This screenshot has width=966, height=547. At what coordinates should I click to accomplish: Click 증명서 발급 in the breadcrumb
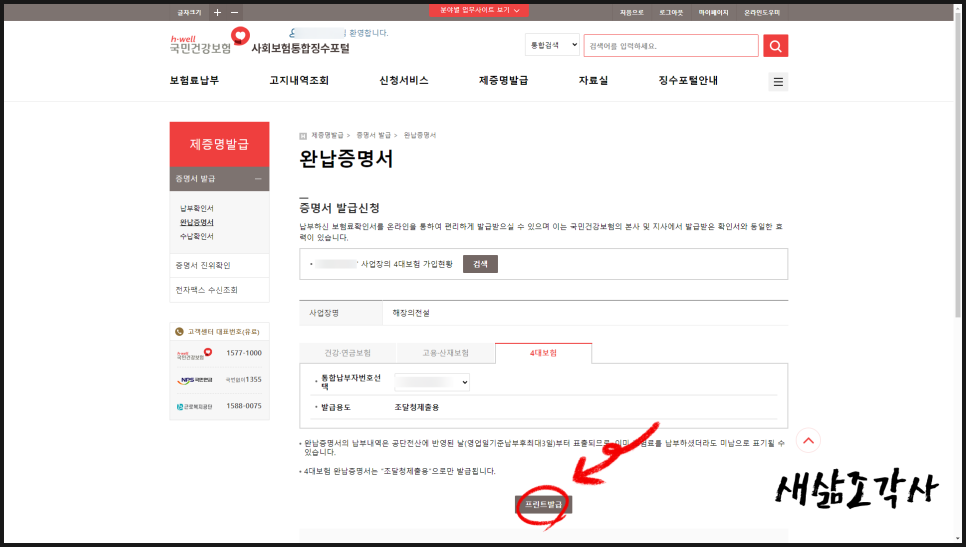pyautogui.click(x=373, y=136)
